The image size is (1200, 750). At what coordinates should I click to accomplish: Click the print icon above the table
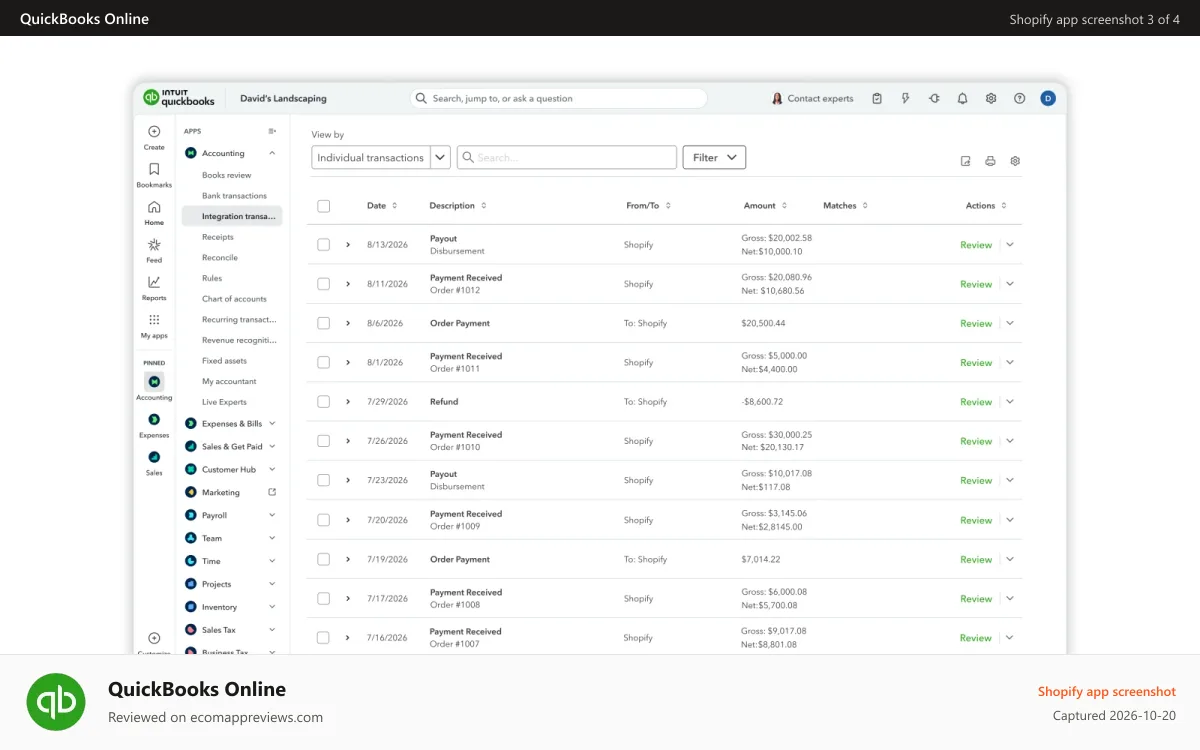tap(990, 161)
